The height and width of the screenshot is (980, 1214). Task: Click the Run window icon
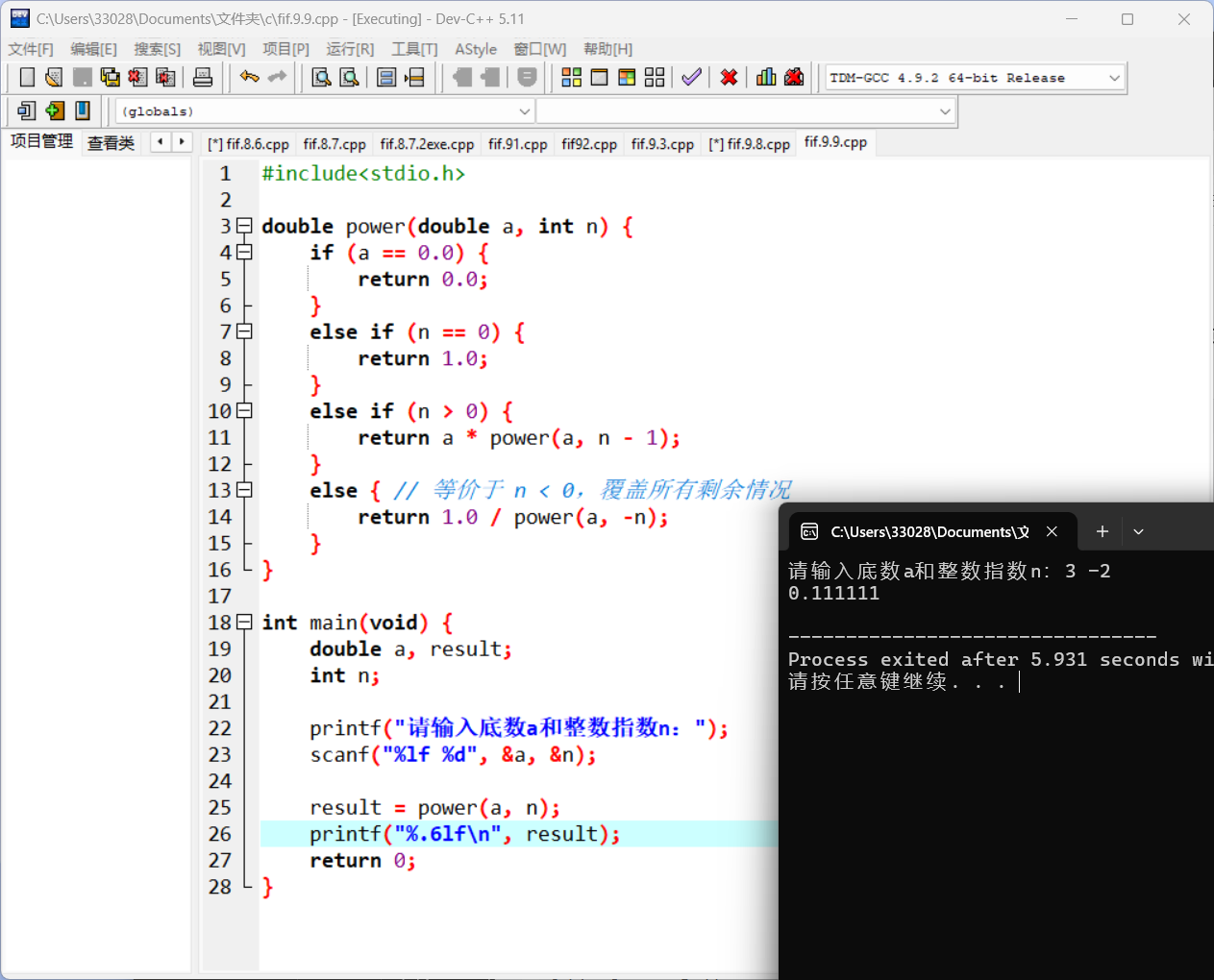pyautogui.click(x=599, y=77)
